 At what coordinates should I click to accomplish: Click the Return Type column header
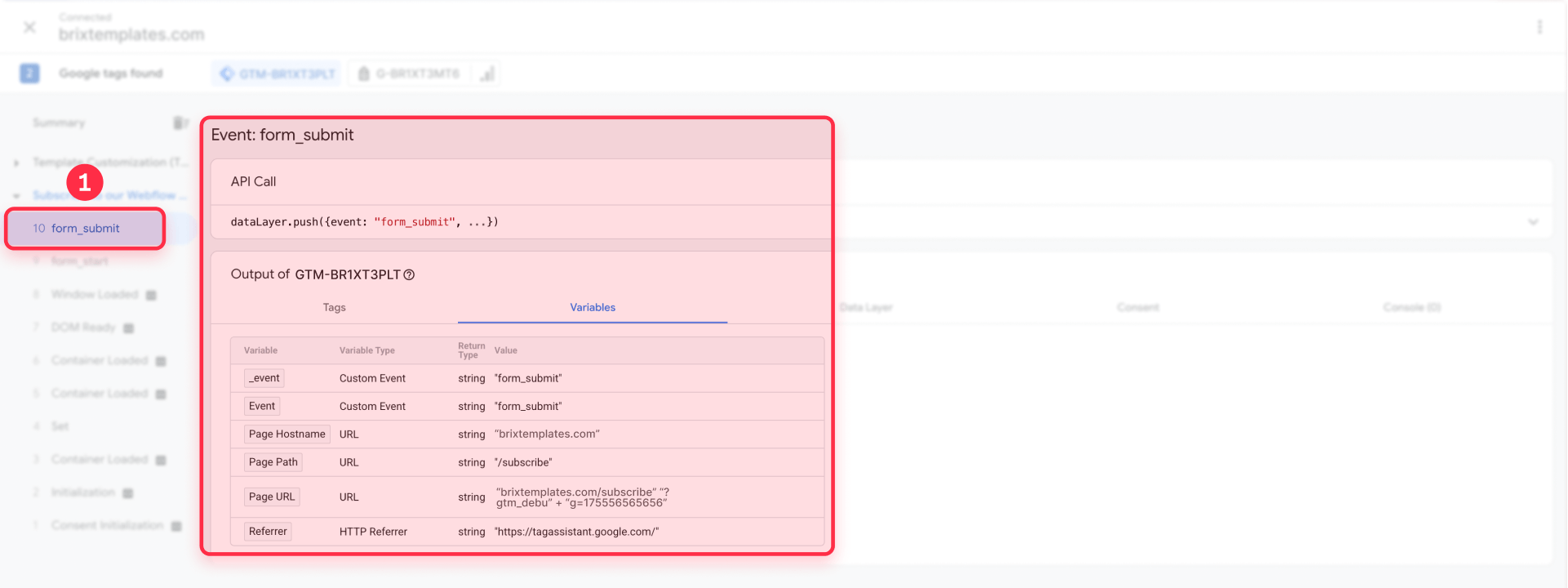pyautogui.click(x=471, y=350)
